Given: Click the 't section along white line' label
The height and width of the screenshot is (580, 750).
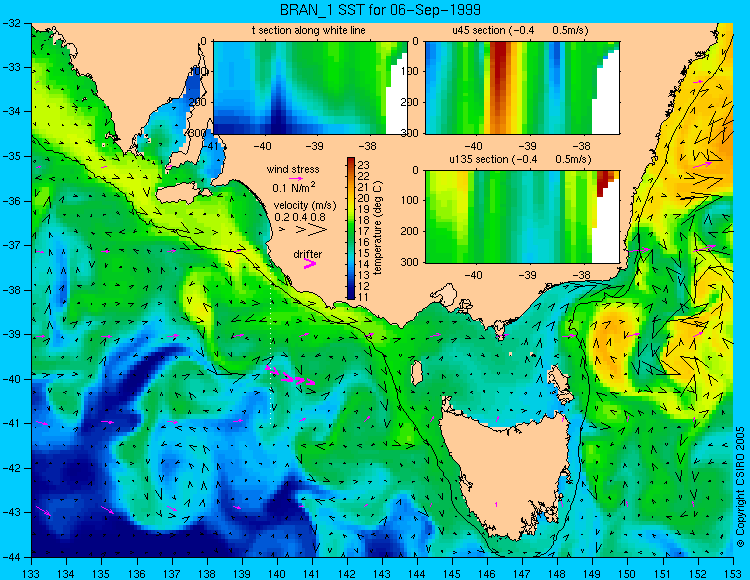Looking at the screenshot, I should pos(309,30).
